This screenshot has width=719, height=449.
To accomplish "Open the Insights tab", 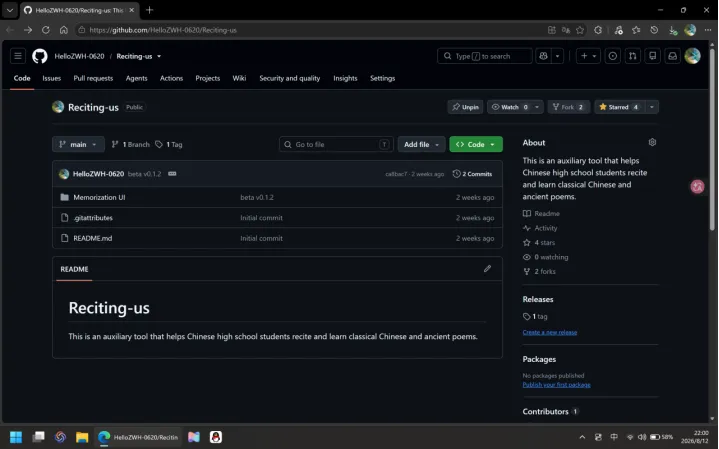I will coord(345,78).
